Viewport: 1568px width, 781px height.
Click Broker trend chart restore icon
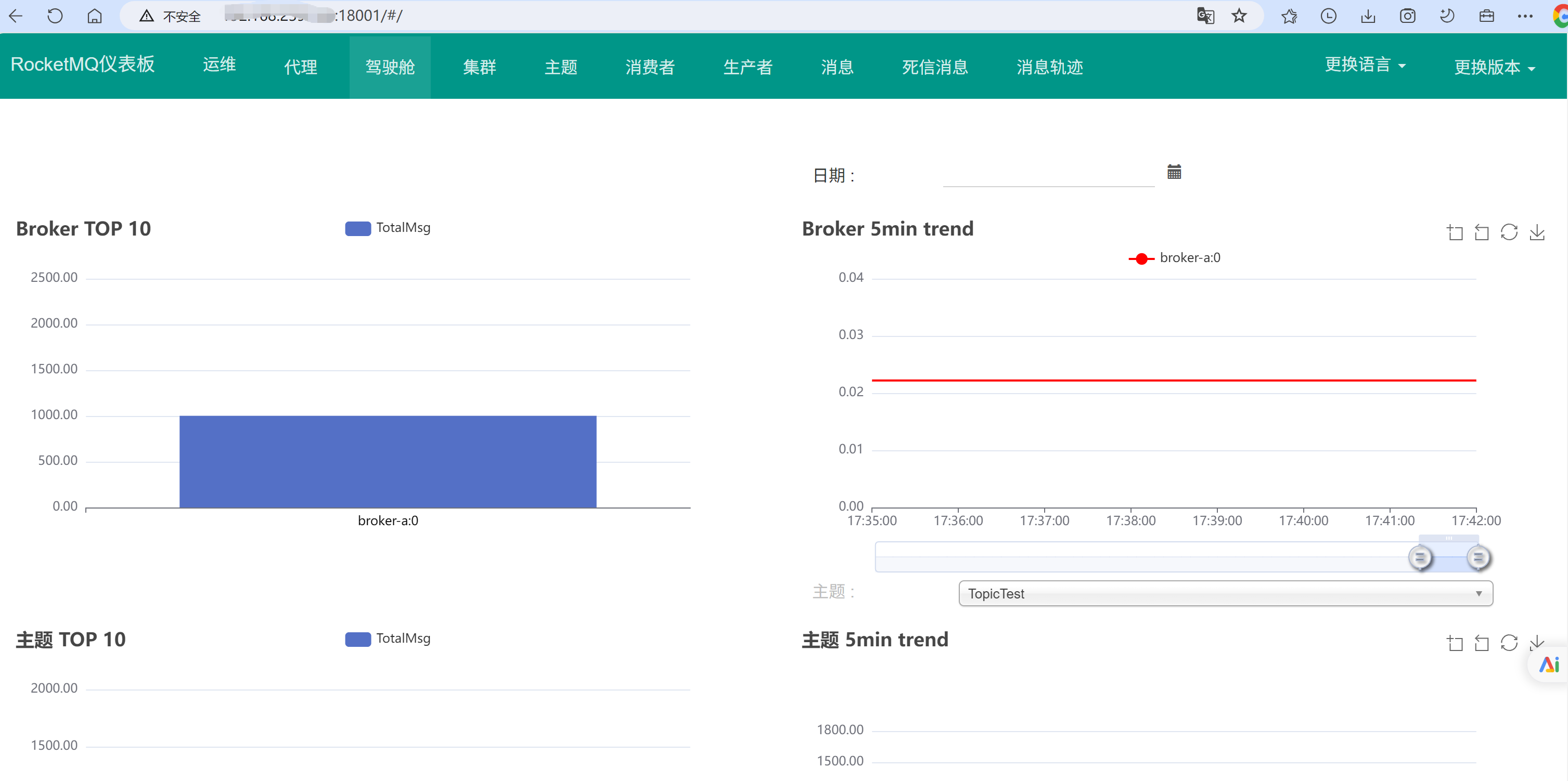point(1509,232)
